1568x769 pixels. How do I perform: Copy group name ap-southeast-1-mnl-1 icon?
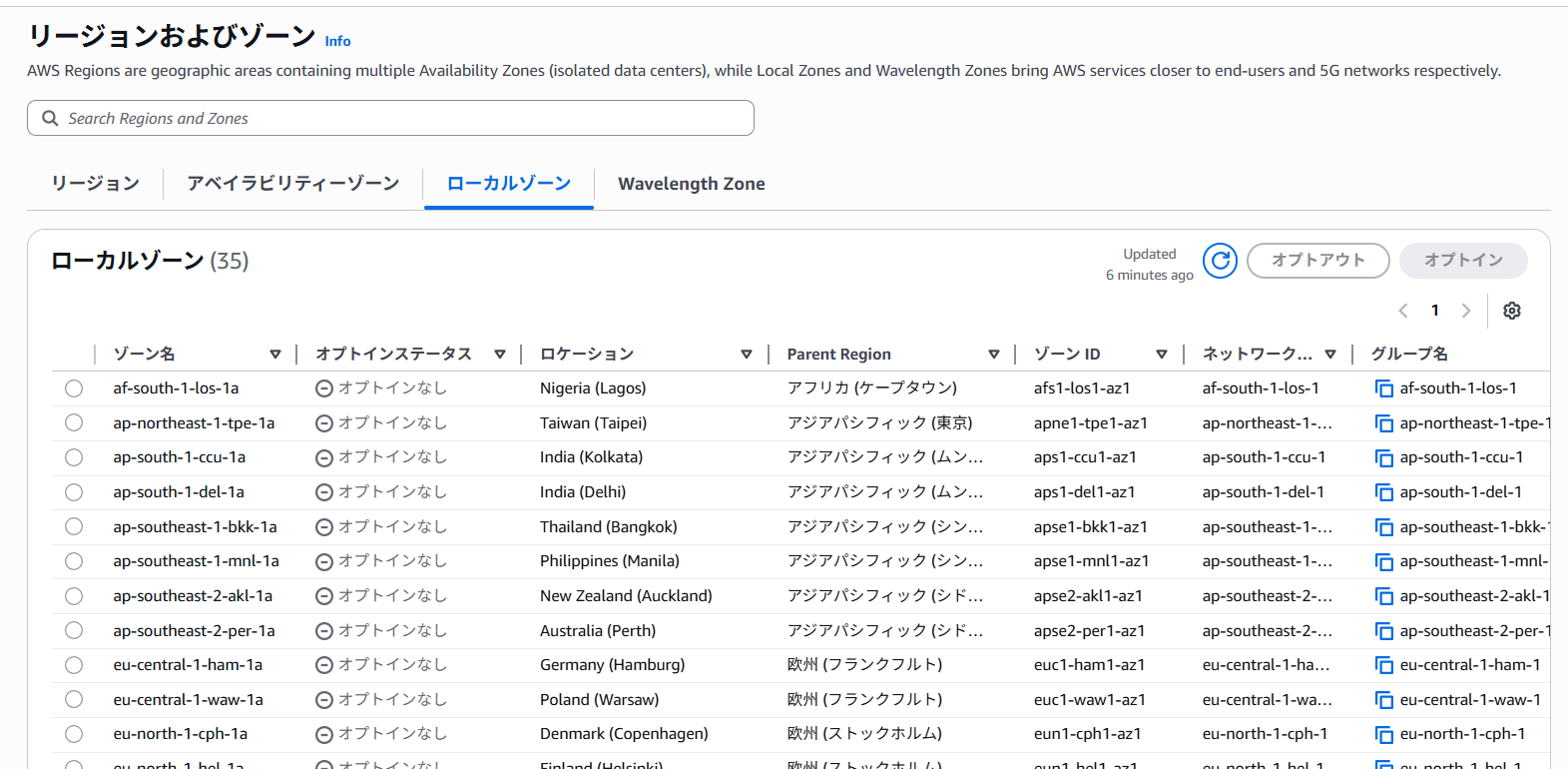point(1383,561)
